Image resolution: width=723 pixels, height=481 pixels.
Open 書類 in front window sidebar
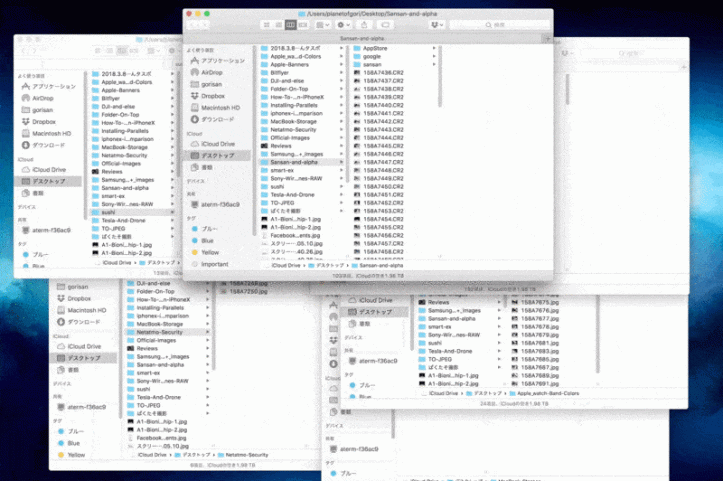202,167
